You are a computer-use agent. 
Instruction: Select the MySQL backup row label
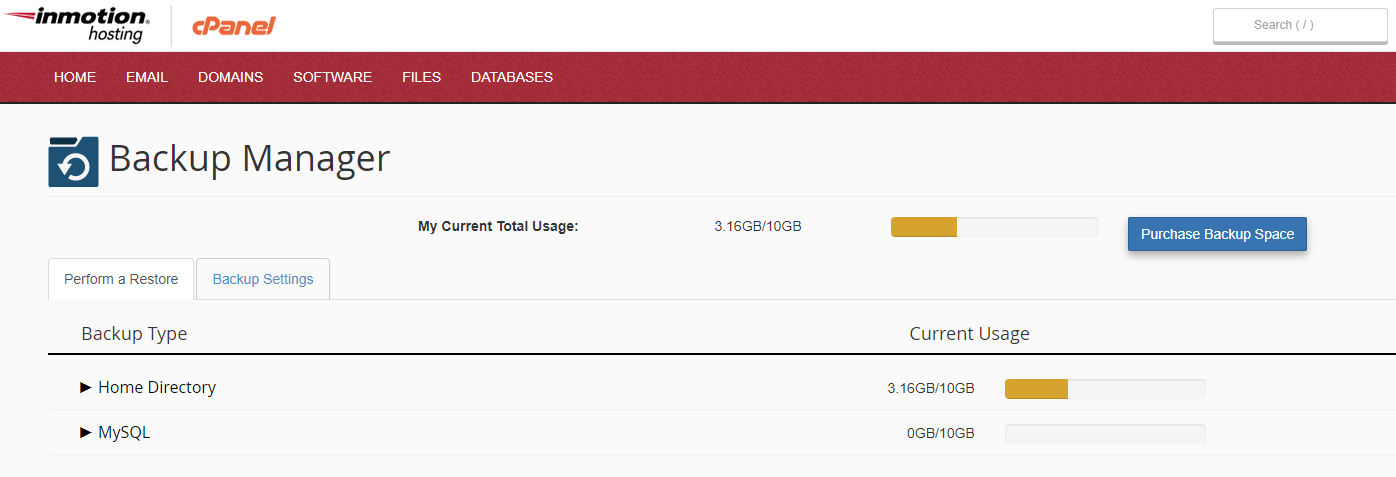[x=124, y=433]
